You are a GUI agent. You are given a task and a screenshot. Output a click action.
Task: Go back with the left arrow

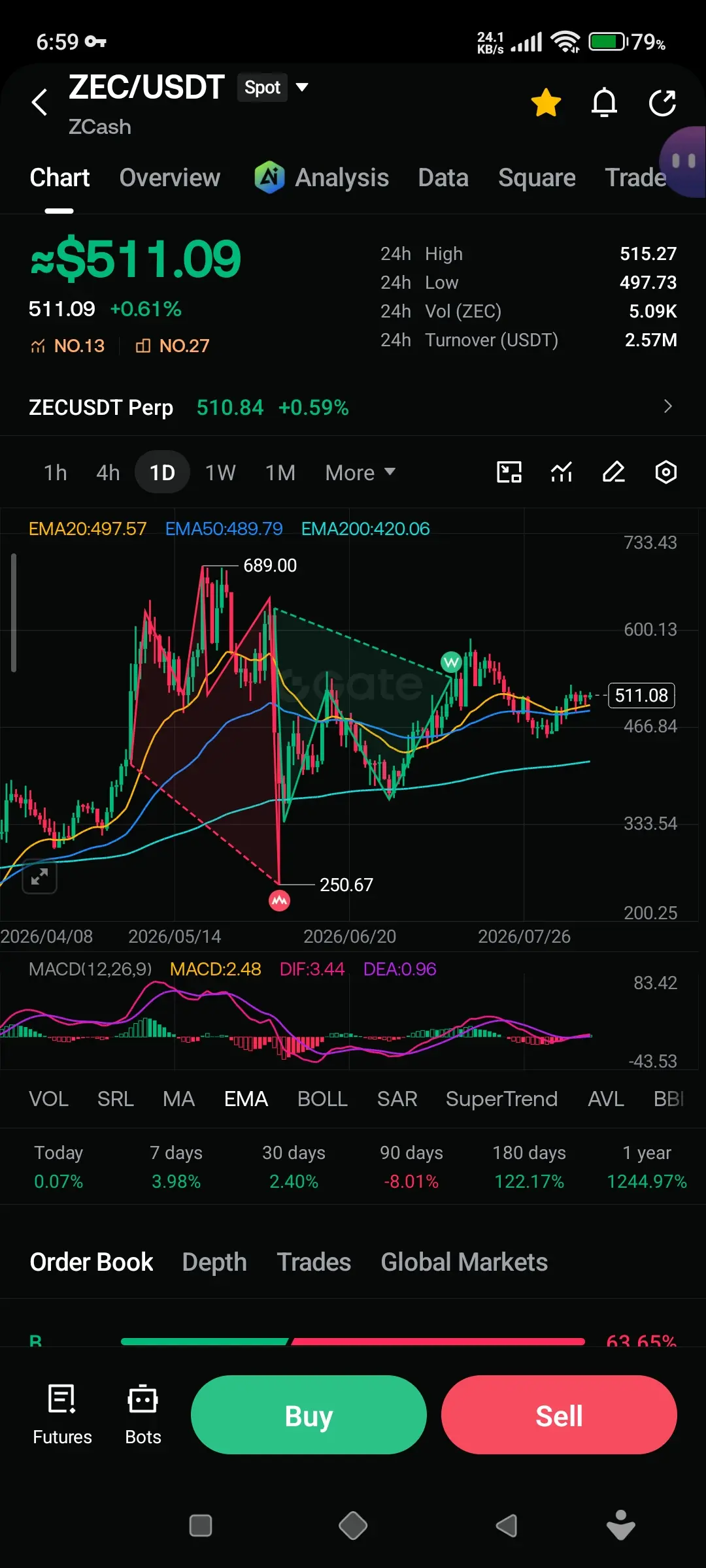tap(40, 103)
